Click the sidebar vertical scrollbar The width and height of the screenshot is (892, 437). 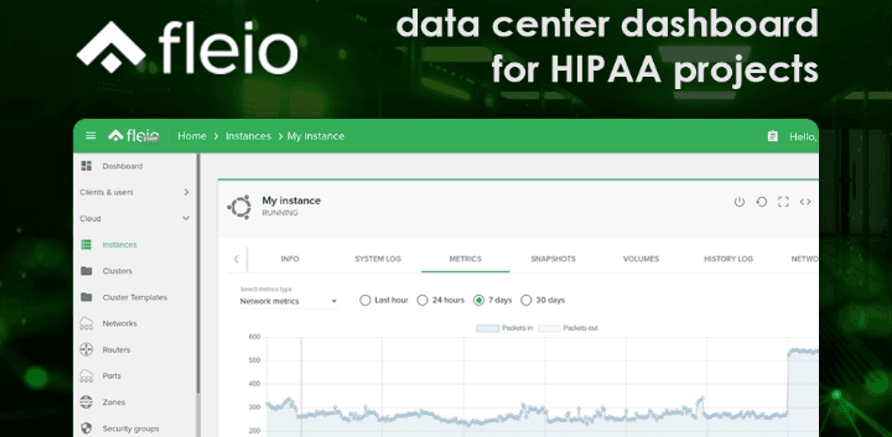[198, 273]
